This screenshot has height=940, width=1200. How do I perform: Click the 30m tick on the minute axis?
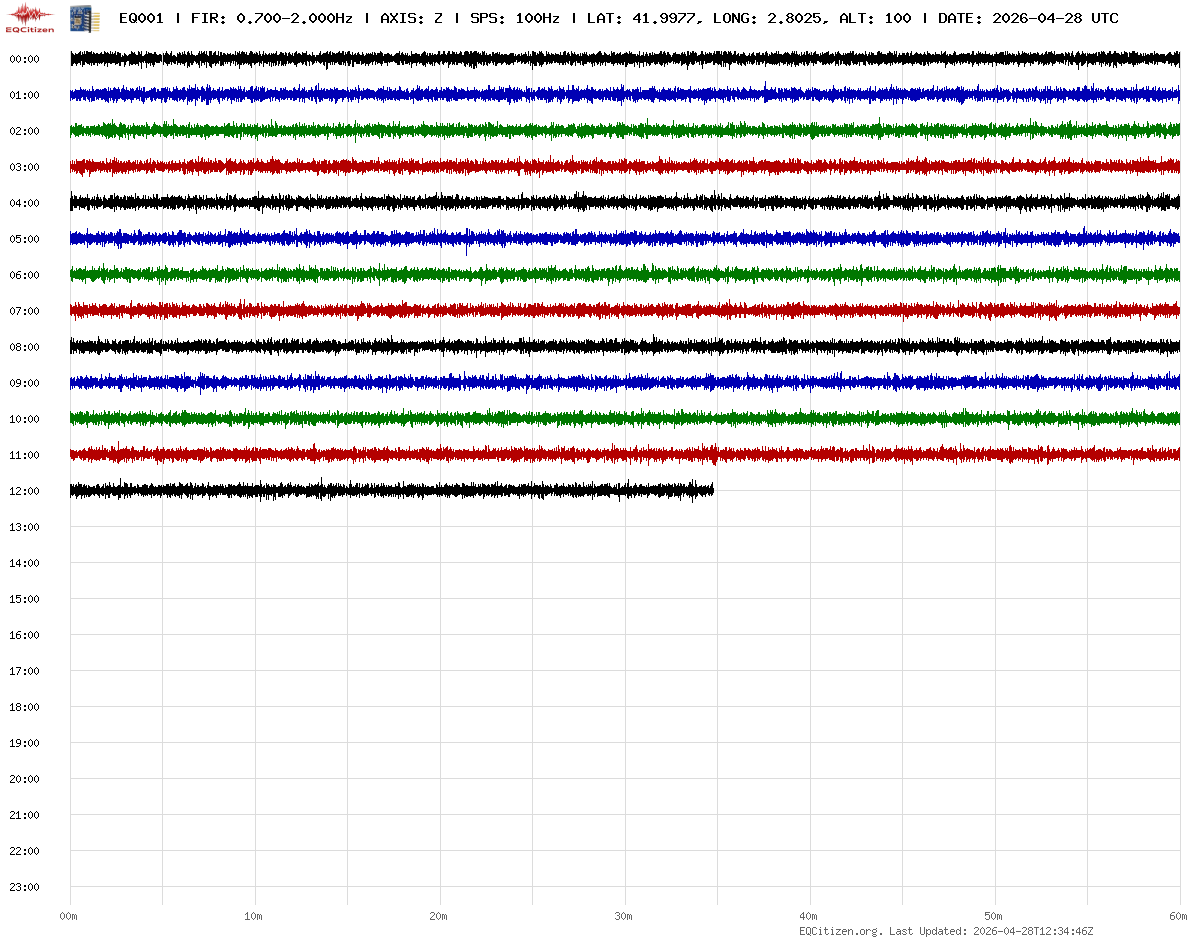624,916
